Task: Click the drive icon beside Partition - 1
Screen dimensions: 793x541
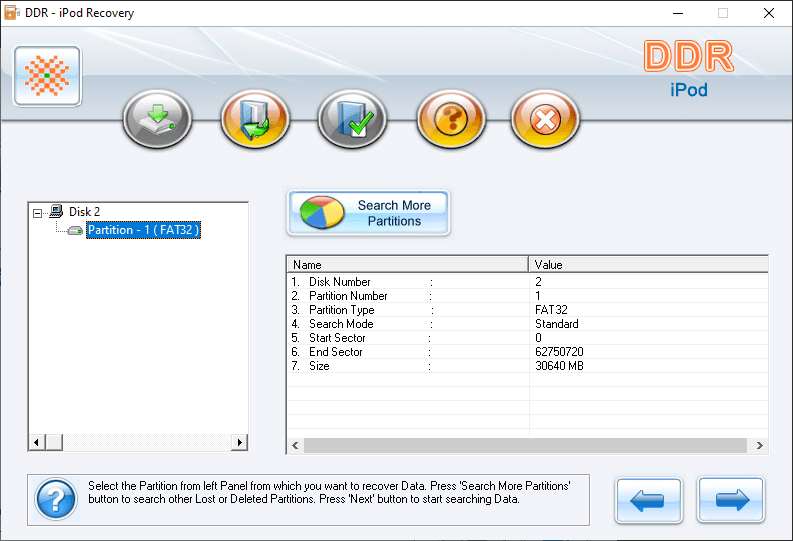Action: pyautogui.click(x=75, y=231)
